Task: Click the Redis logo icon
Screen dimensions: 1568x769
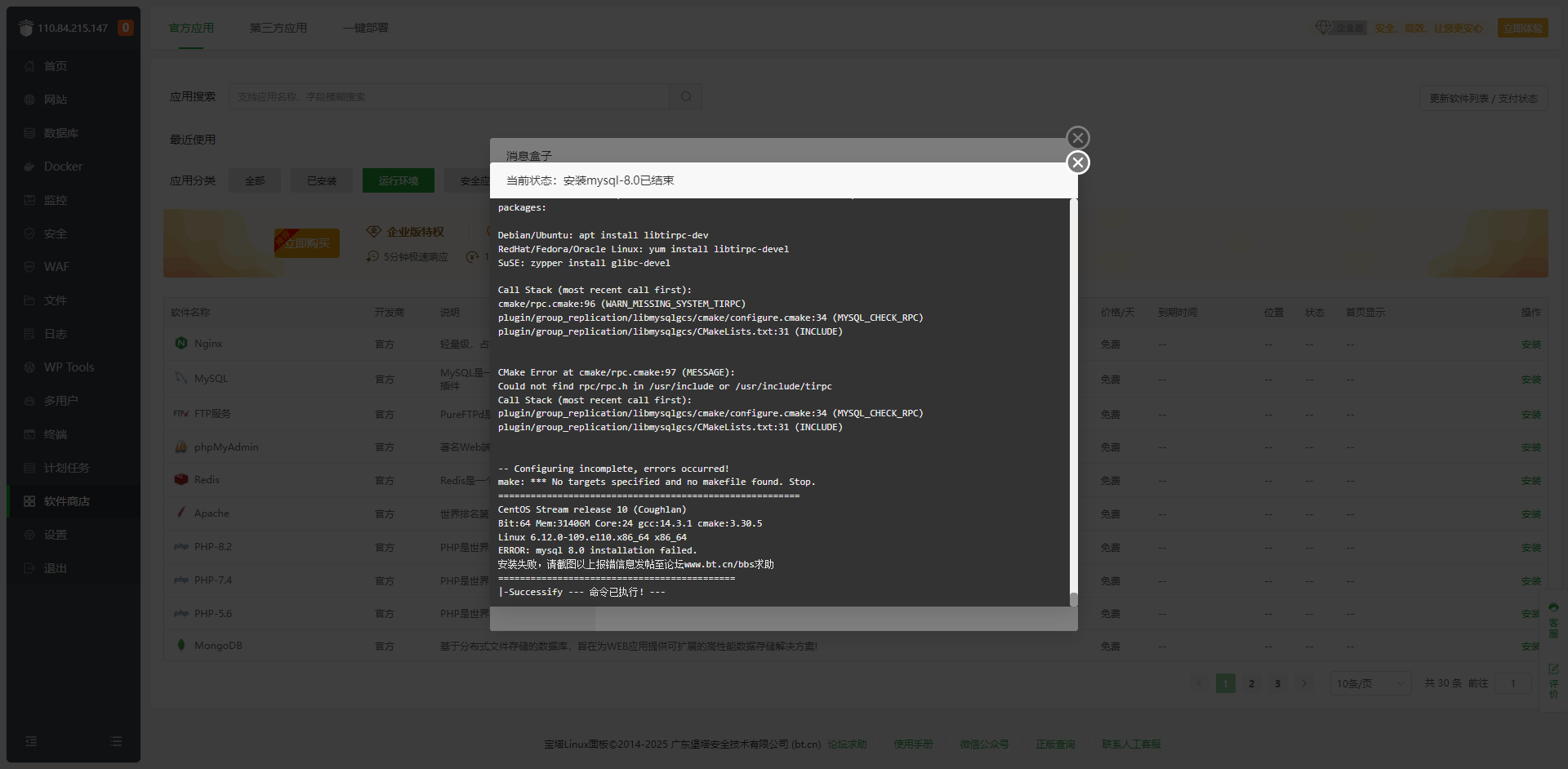Action: click(x=181, y=479)
